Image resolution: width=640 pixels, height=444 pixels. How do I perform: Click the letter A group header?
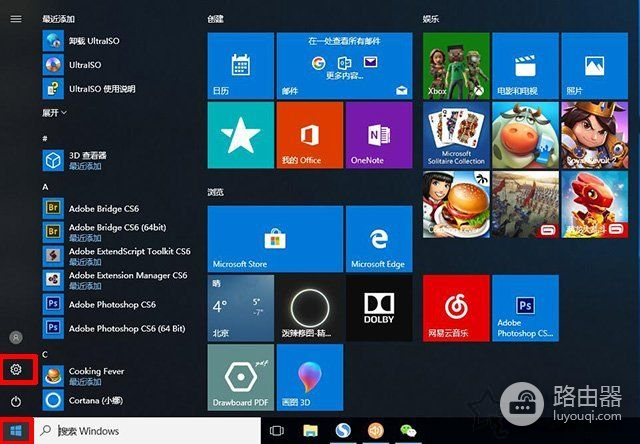tap(45, 187)
